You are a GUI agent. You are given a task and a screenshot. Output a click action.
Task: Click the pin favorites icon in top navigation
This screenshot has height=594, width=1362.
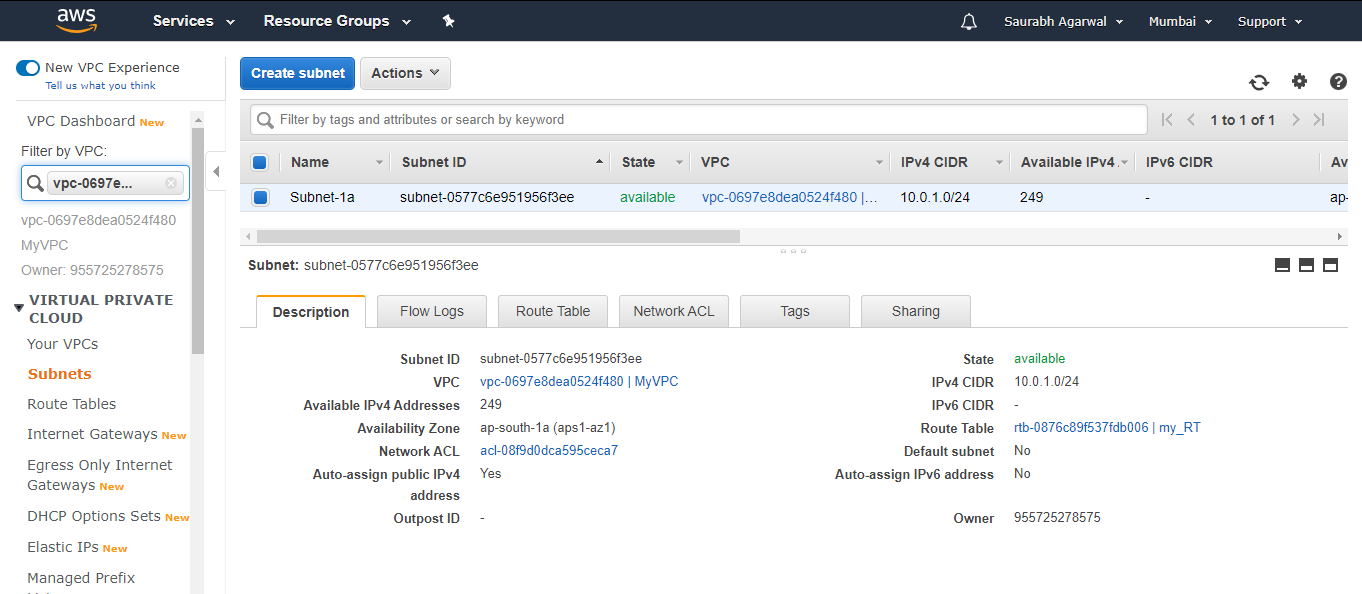pos(448,20)
